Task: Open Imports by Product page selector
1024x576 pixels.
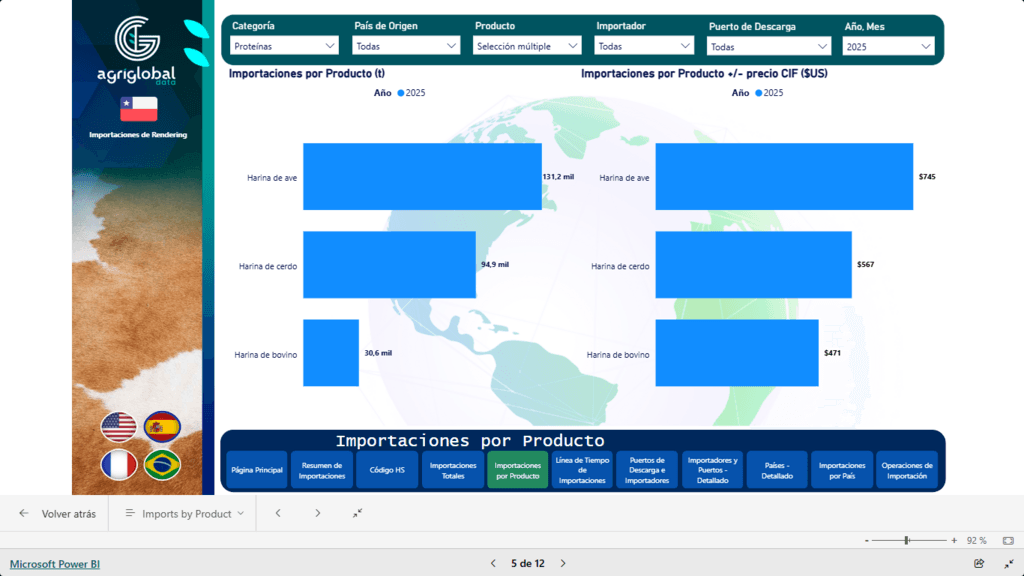Action: click(x=184, y=513)
